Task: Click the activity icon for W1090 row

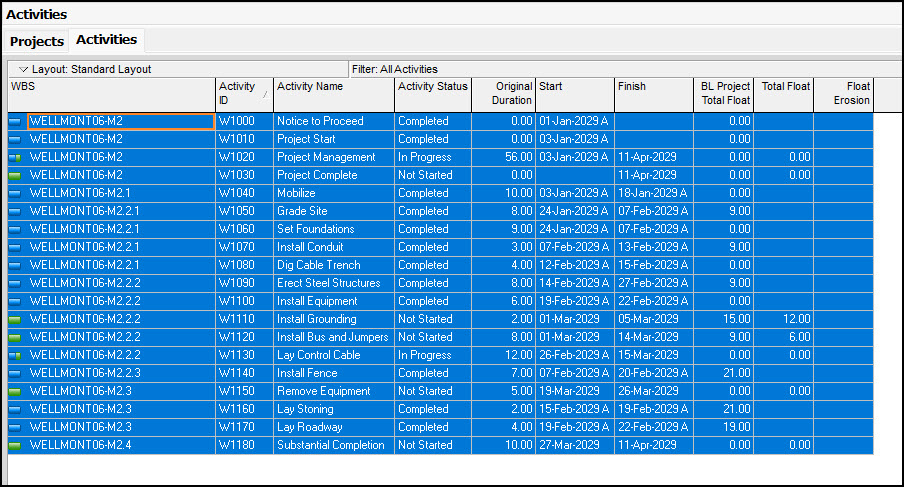Action: coord(15,284)
